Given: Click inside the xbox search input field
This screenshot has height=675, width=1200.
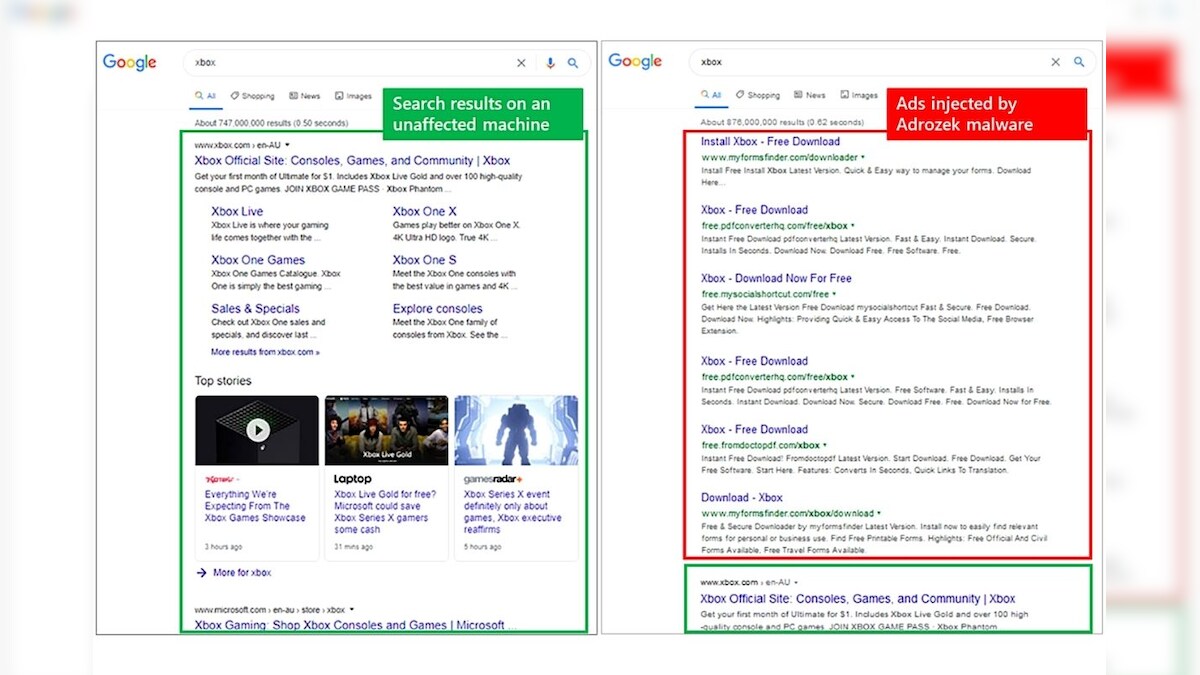Looking at the screenshot, I should 300,62.
